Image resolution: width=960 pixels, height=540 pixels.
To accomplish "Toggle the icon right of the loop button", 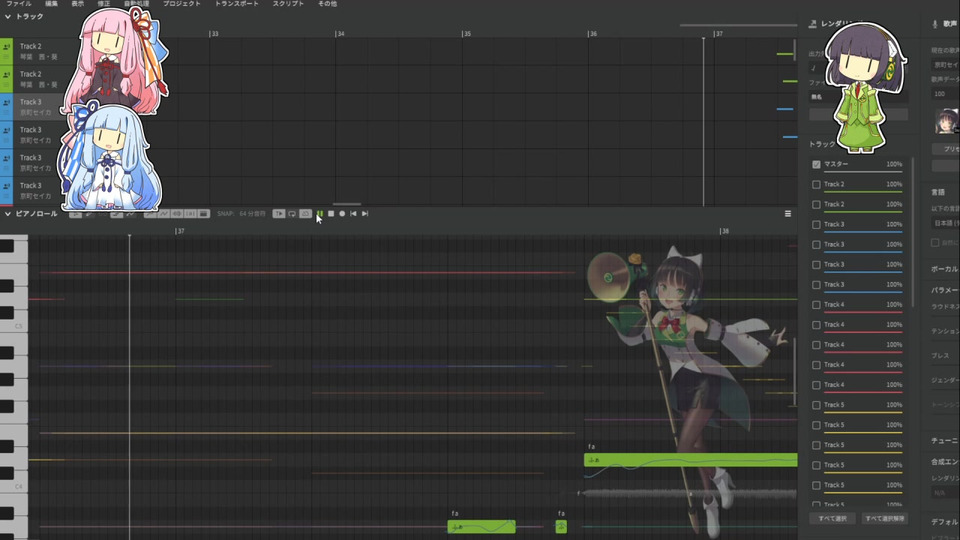I will 306,214.
